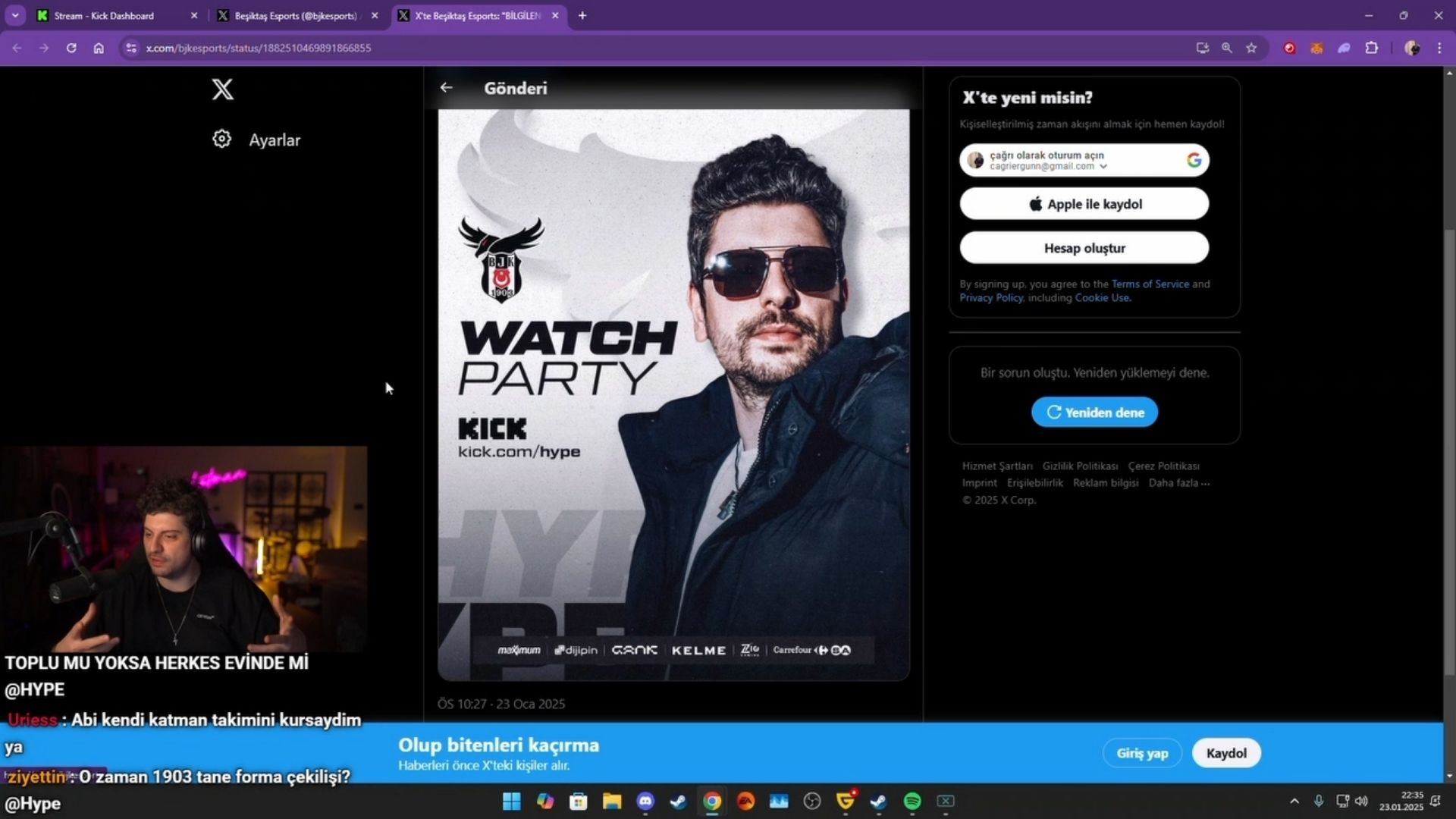
Task: Click Hesap oluştur button
Action: (x=1084, y=248)
